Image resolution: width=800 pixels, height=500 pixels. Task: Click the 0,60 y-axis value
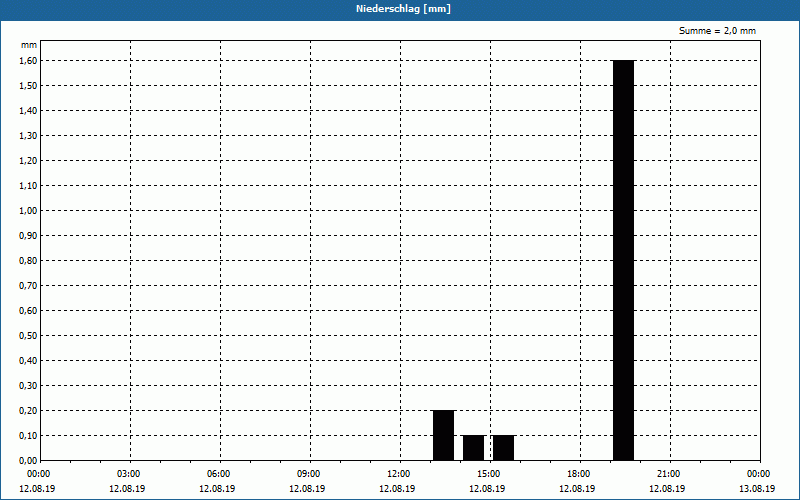point(28,310)
